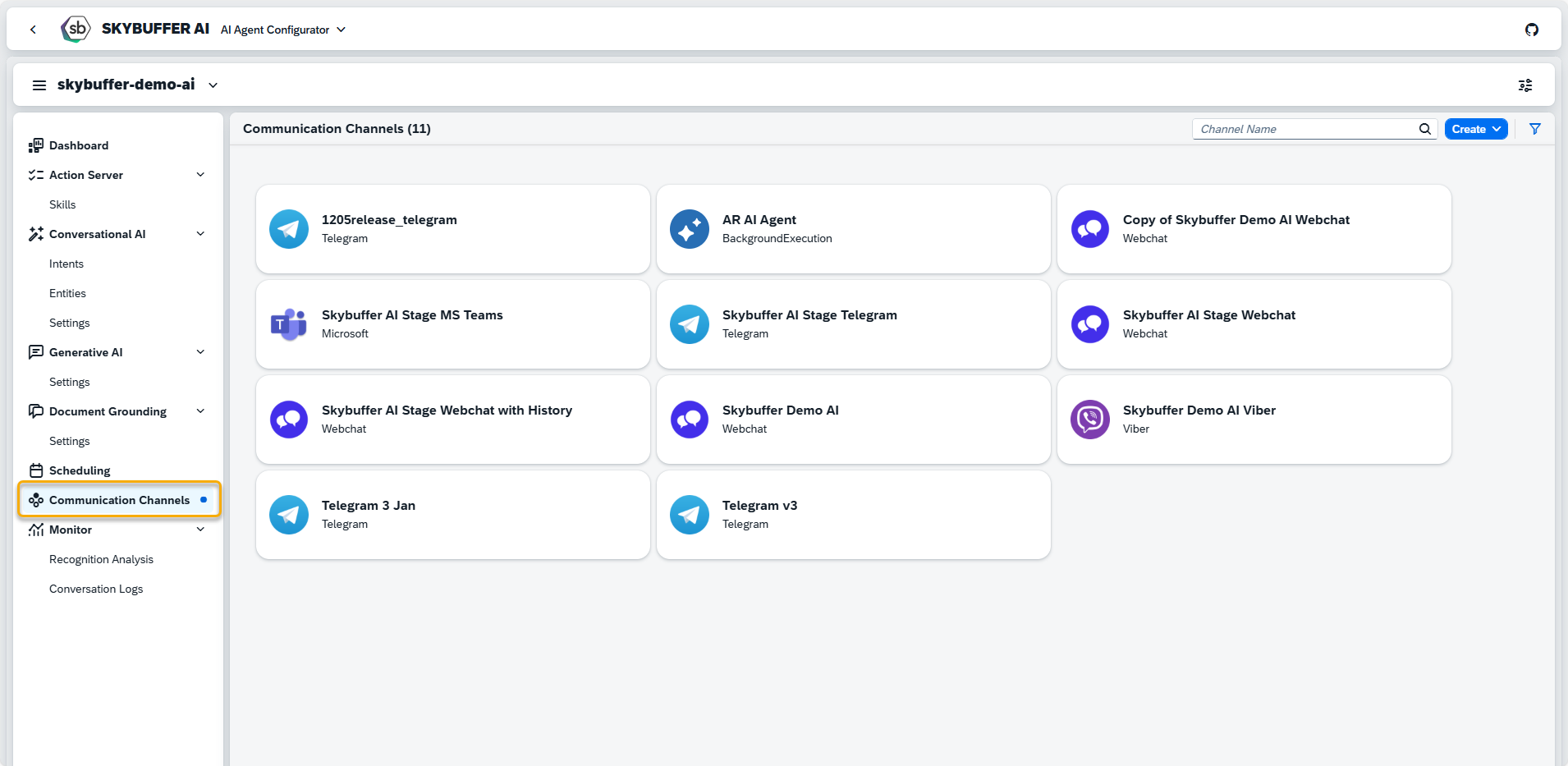
Task: Click the Dashboard icon in sidebar
Action: [x=36, y=145]
